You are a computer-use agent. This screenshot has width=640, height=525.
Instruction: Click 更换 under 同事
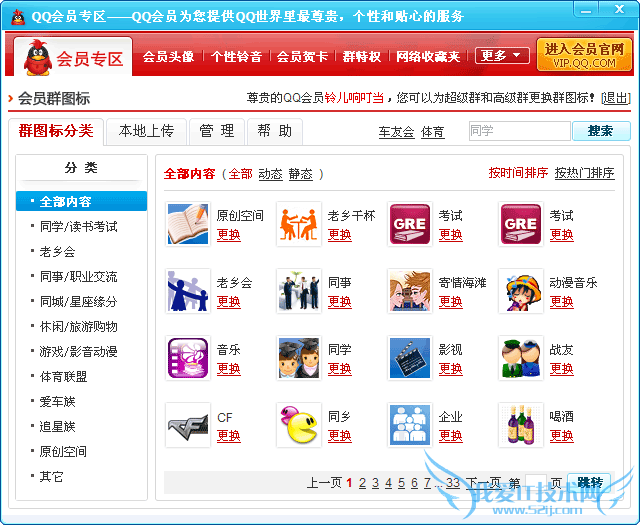pyautogui.click(x=340, y=302)
